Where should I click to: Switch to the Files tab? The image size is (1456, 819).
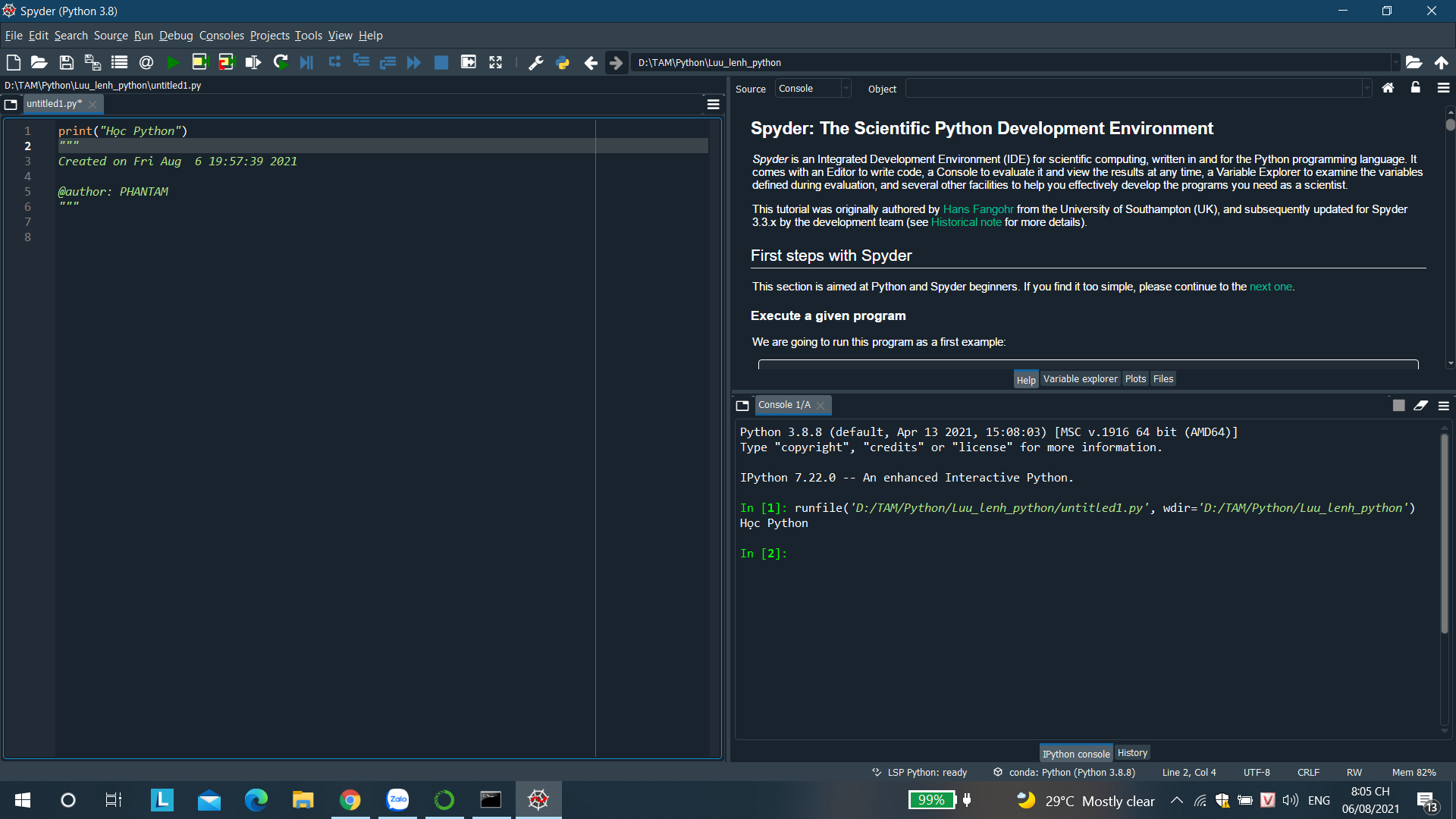pos(1163,379)
